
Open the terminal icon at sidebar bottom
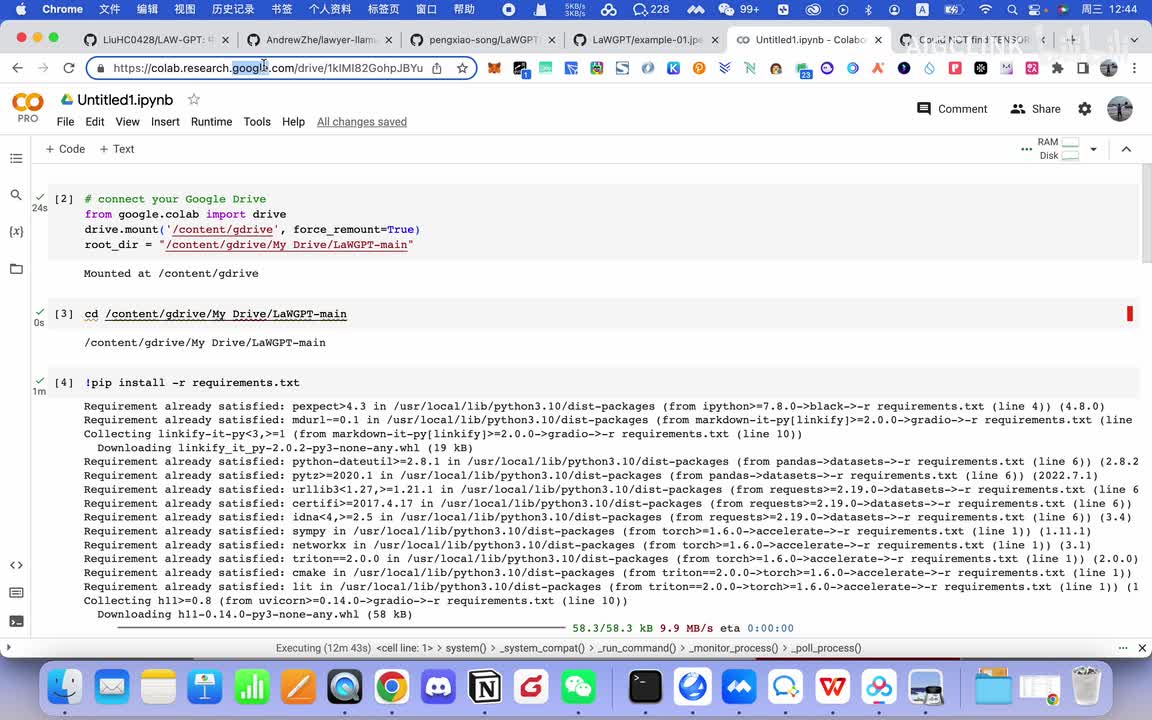(x=16, y=621)
